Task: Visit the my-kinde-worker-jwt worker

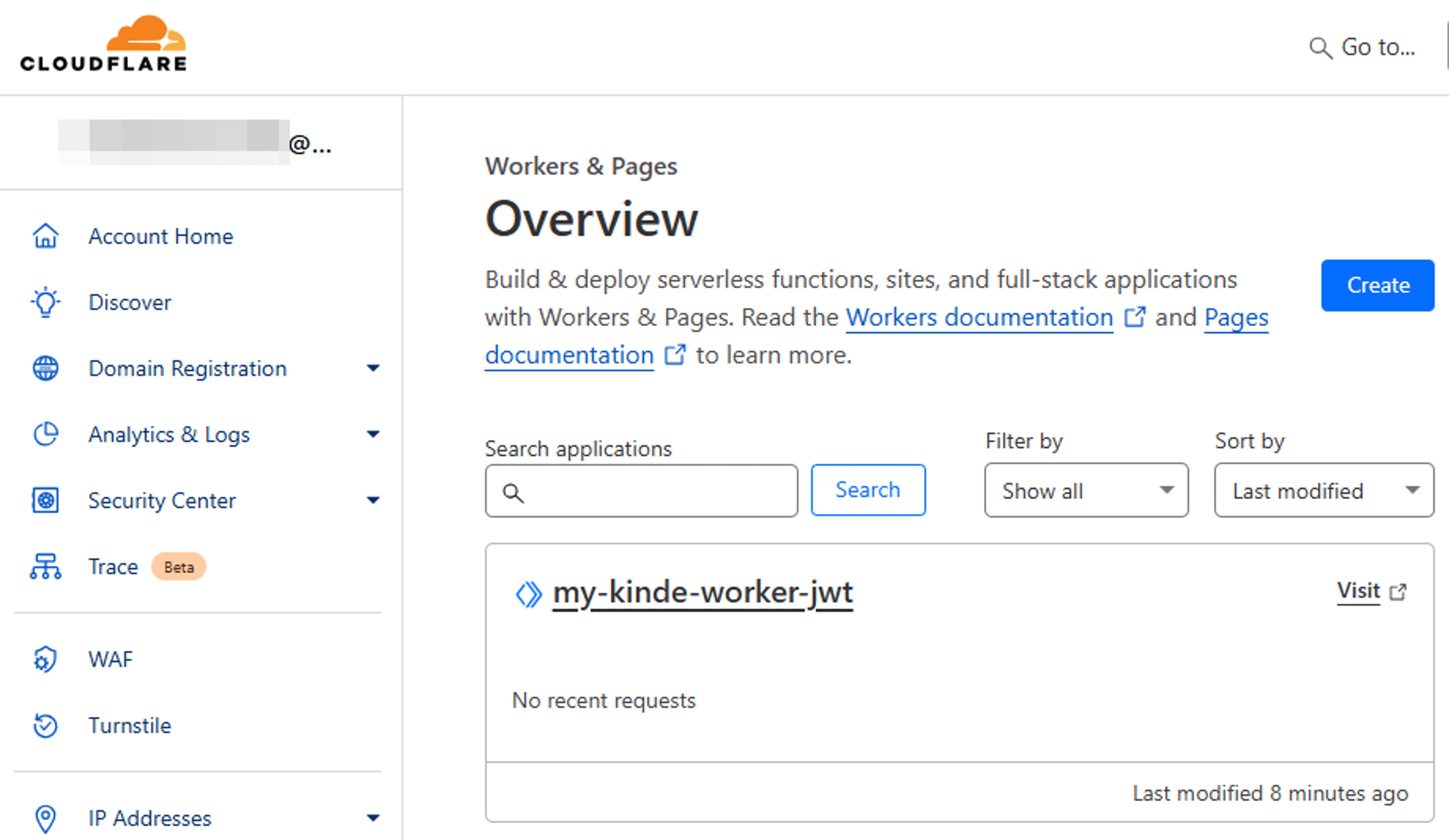Action: click(1358, 591)
